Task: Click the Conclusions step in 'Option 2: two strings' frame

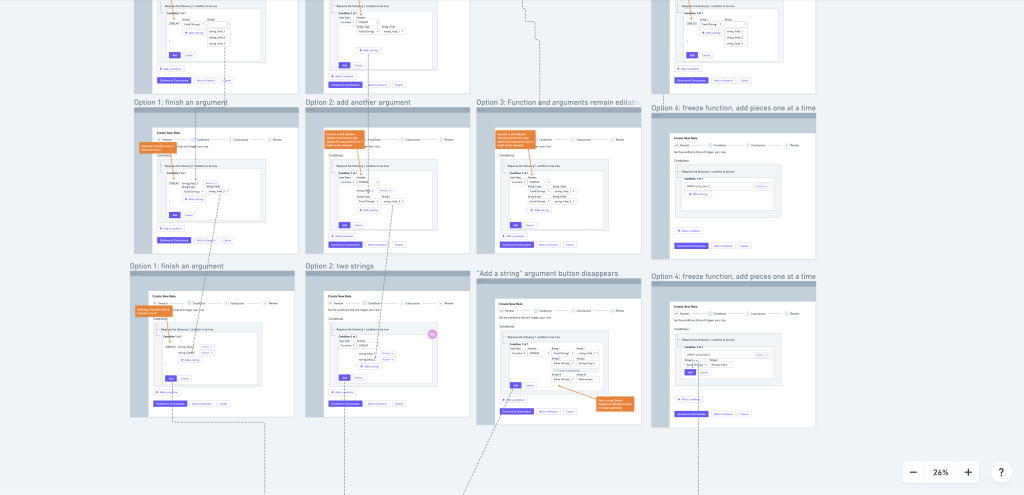Action: (x=411, y=302)
